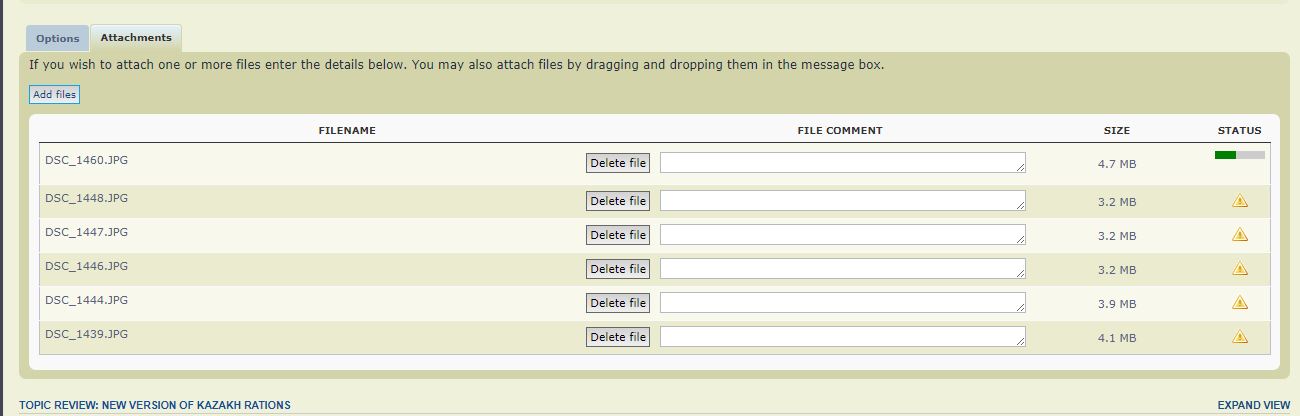Viewport: 1300px width, 416px height.
Task: Click warning icon next to DSC_1446.JPG
Action: tap(1240, 269)
